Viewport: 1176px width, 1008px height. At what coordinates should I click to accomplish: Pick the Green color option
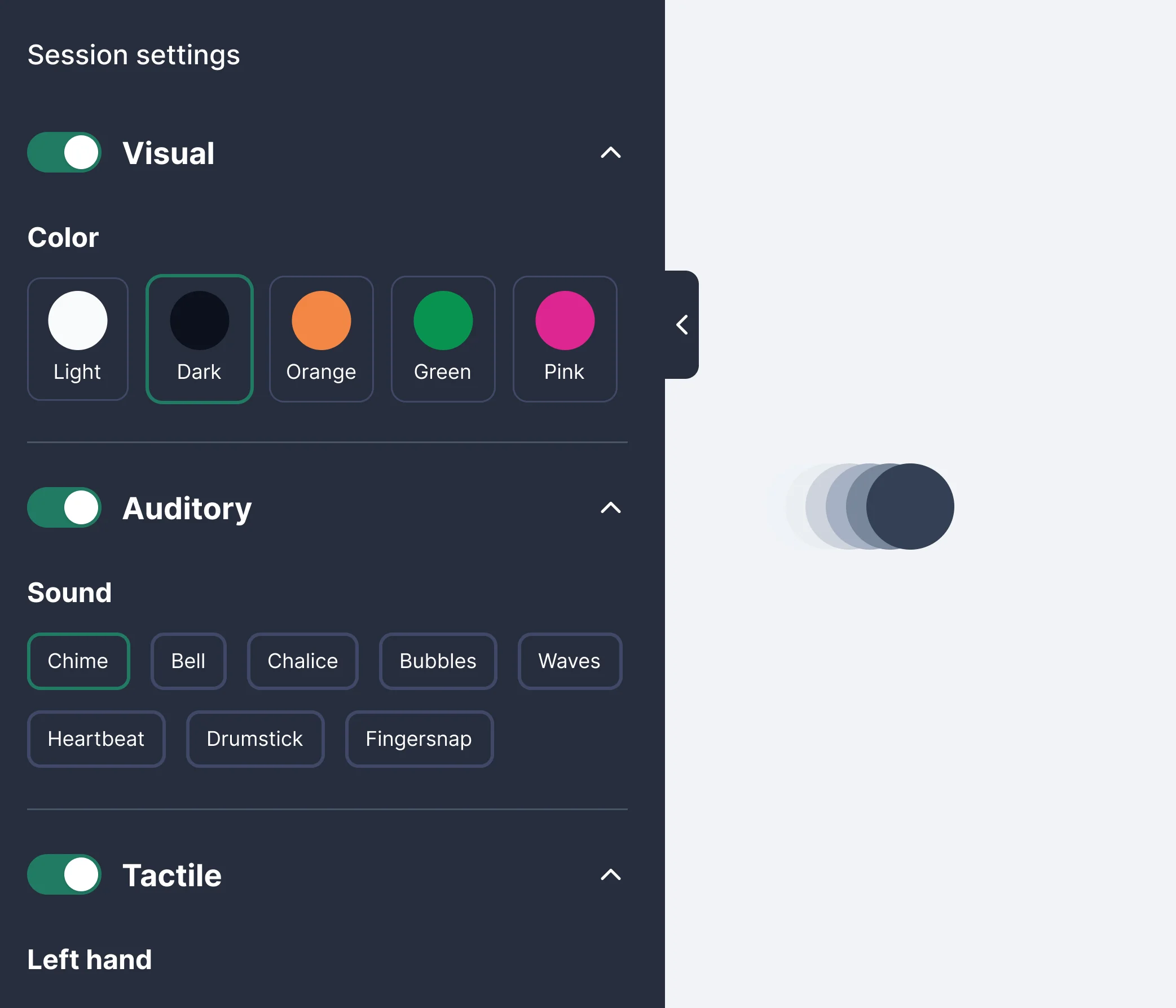point(443,339)
